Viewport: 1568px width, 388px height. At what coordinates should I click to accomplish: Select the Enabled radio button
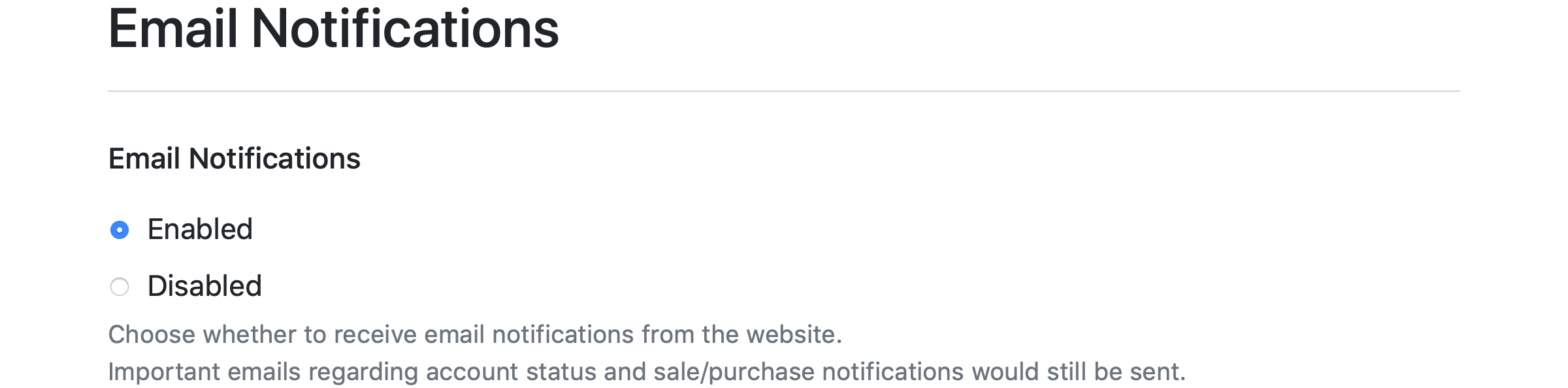(x=120, y=230)
